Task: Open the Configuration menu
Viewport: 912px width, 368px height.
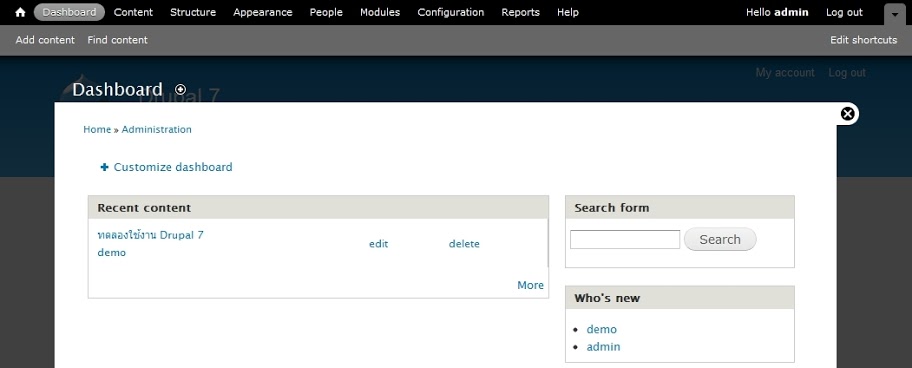Action: [451, 12]
